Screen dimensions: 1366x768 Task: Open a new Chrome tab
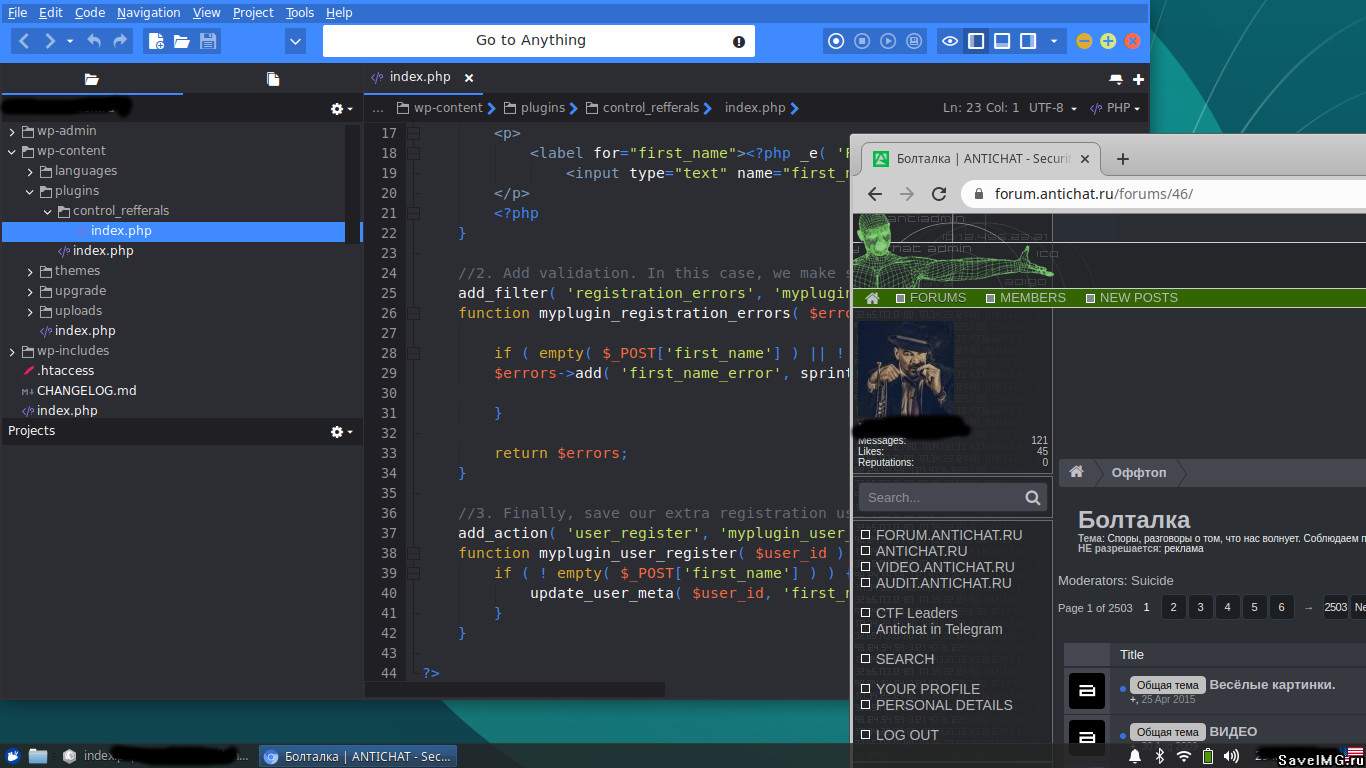(x=1122, y=159)
